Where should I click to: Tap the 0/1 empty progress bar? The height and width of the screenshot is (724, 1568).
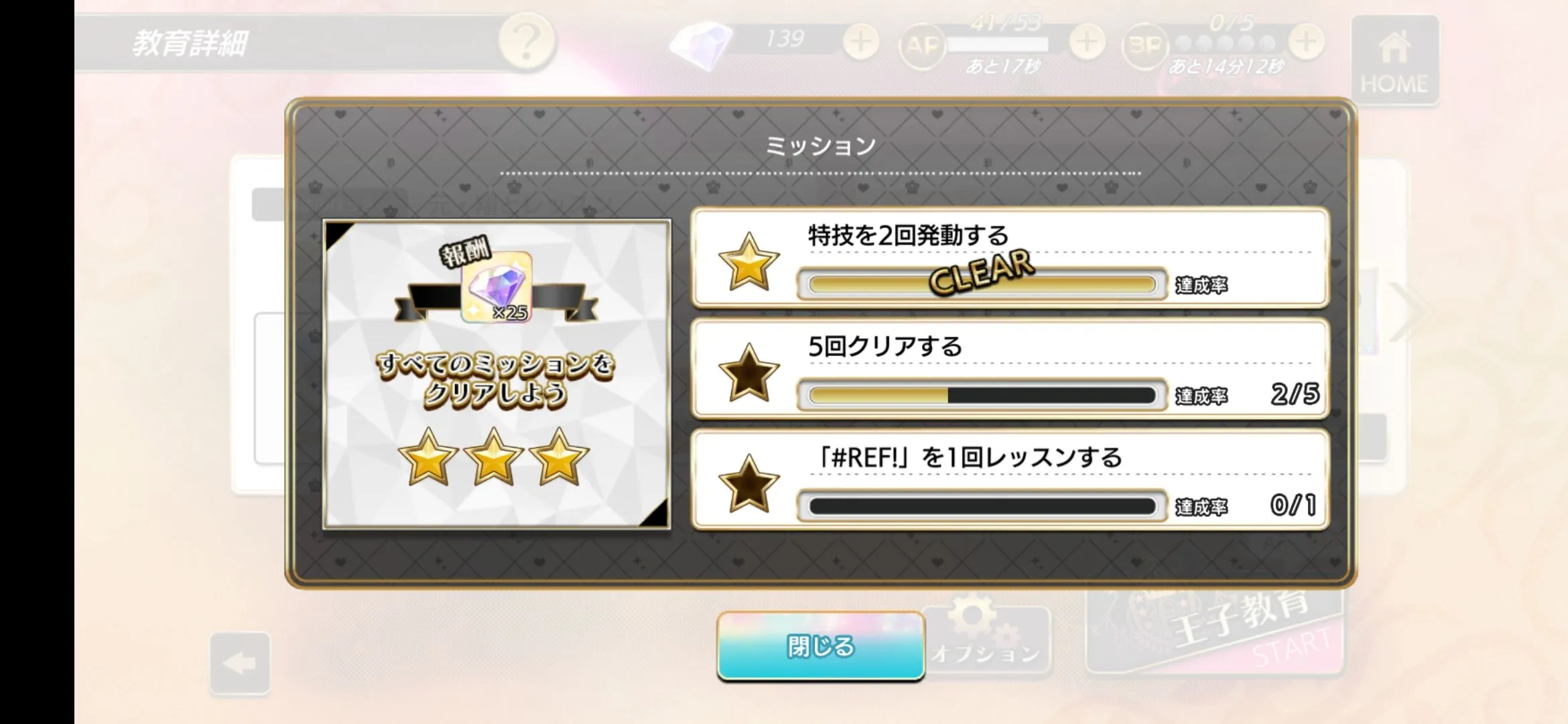tap(982, 506)
